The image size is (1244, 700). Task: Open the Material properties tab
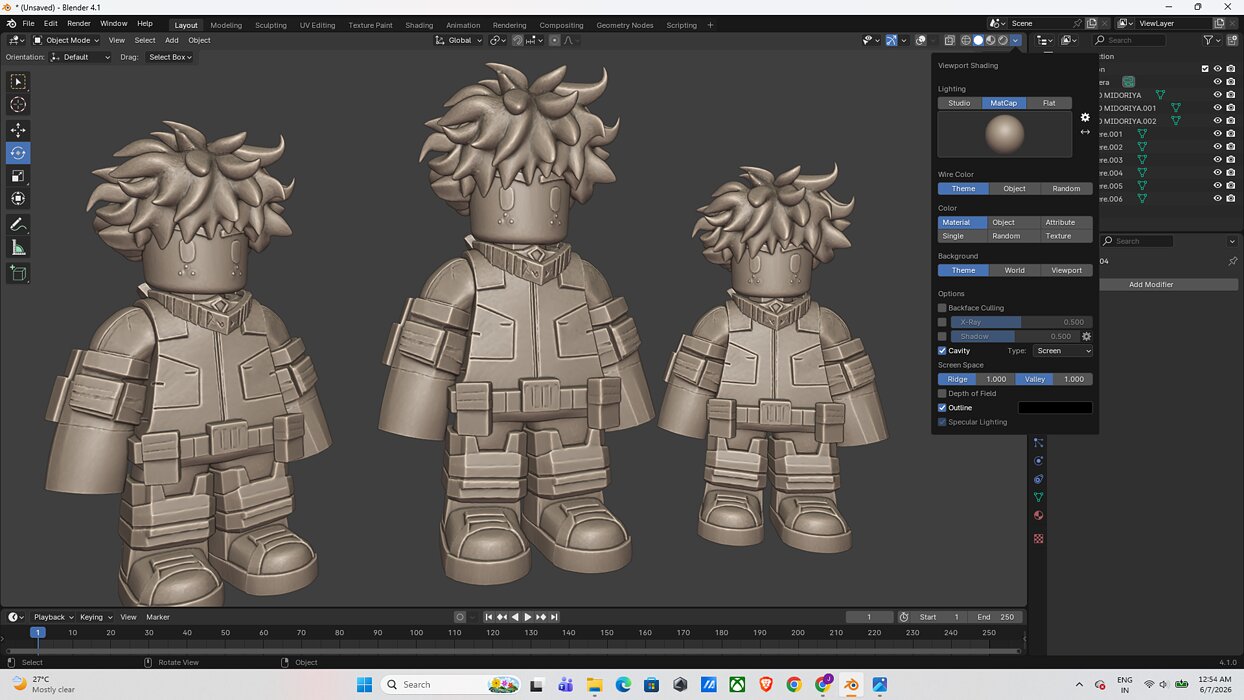[1038, 516]
